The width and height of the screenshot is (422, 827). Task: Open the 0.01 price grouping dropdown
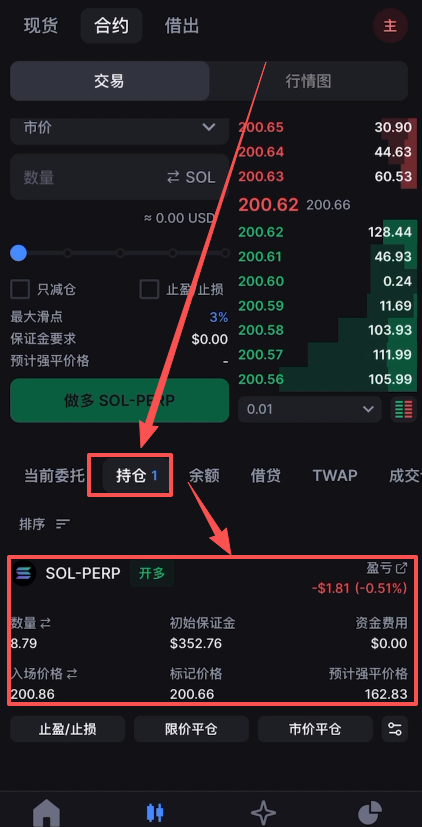click(x=310, y=409)
